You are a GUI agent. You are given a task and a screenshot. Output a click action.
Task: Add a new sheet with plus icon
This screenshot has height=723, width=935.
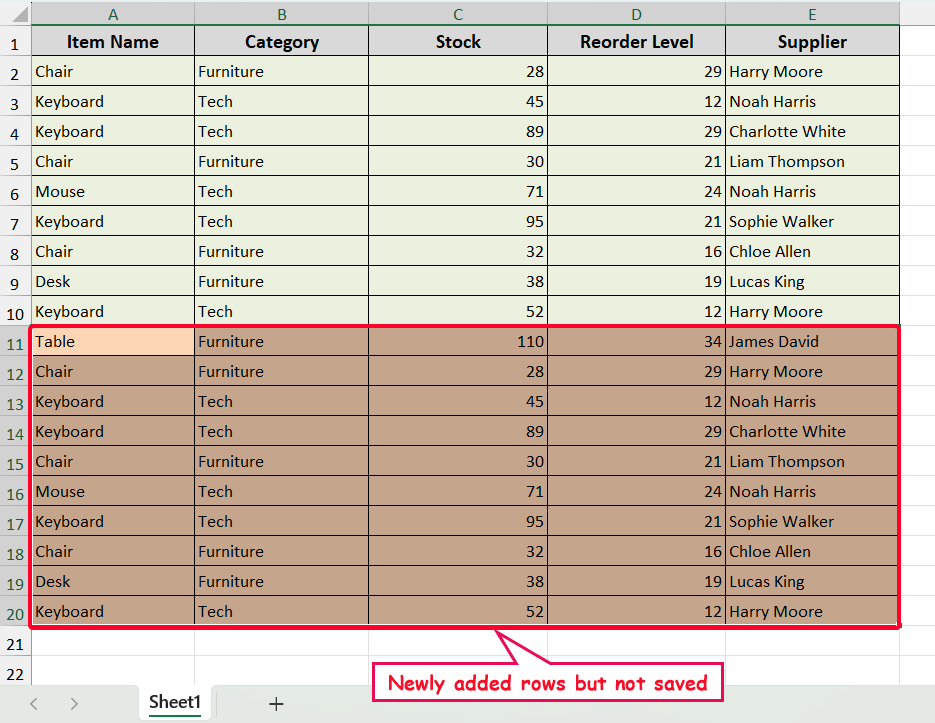click(276, 704)
